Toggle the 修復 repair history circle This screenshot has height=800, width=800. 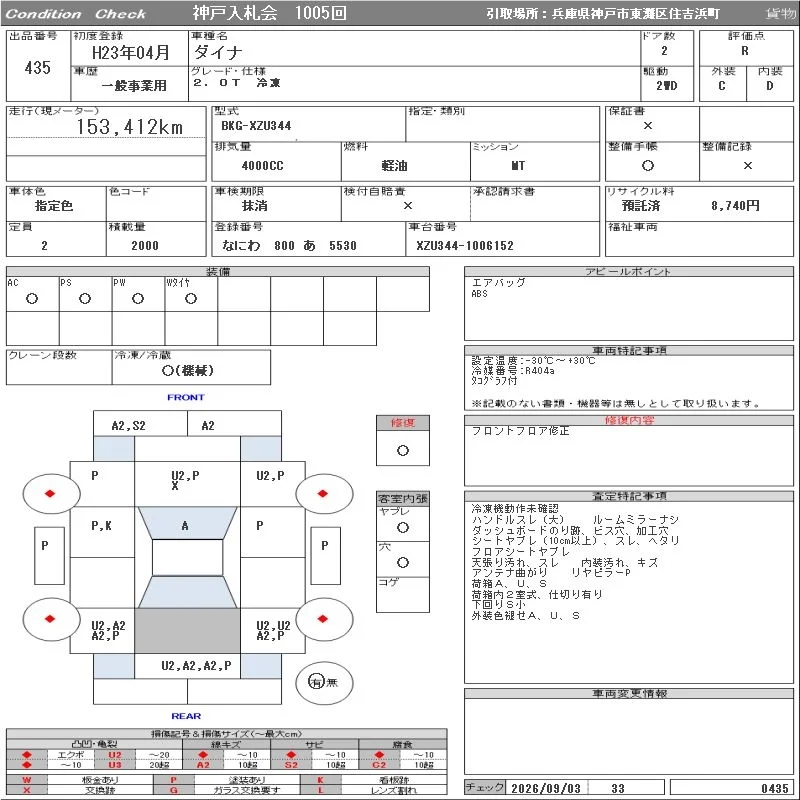[x=403, y=450]
